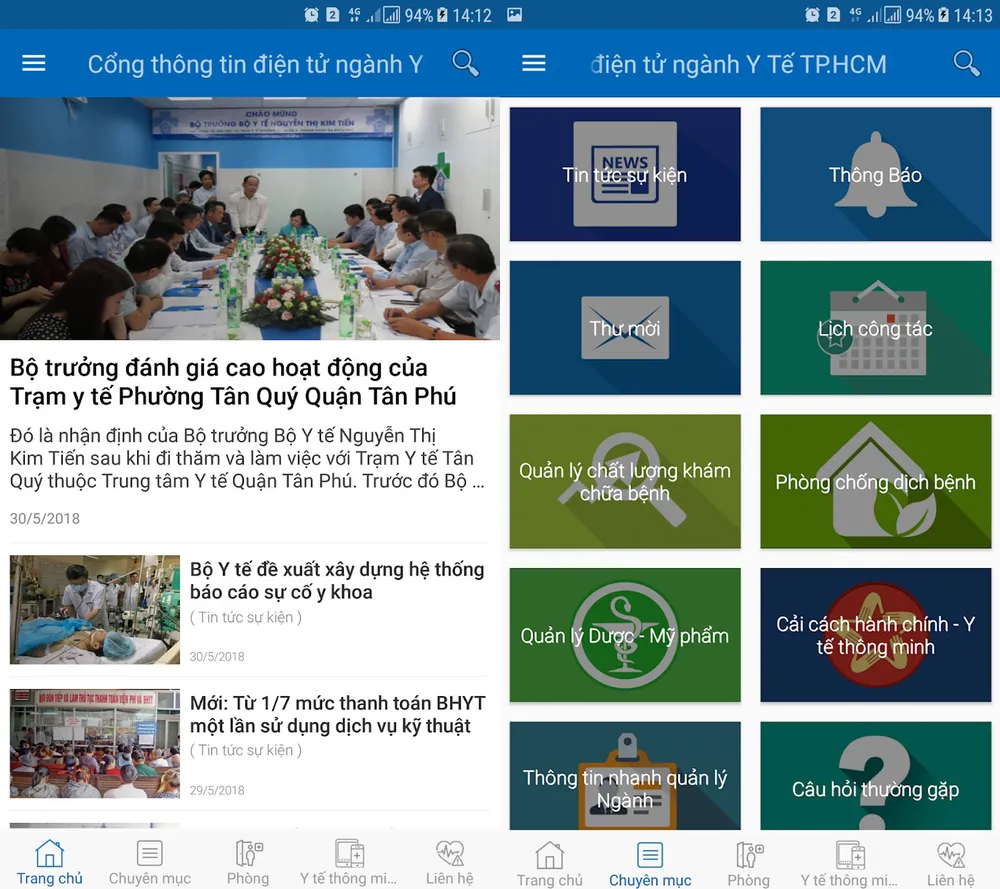Select Trang chủ tab on left screen

[50, 862]
